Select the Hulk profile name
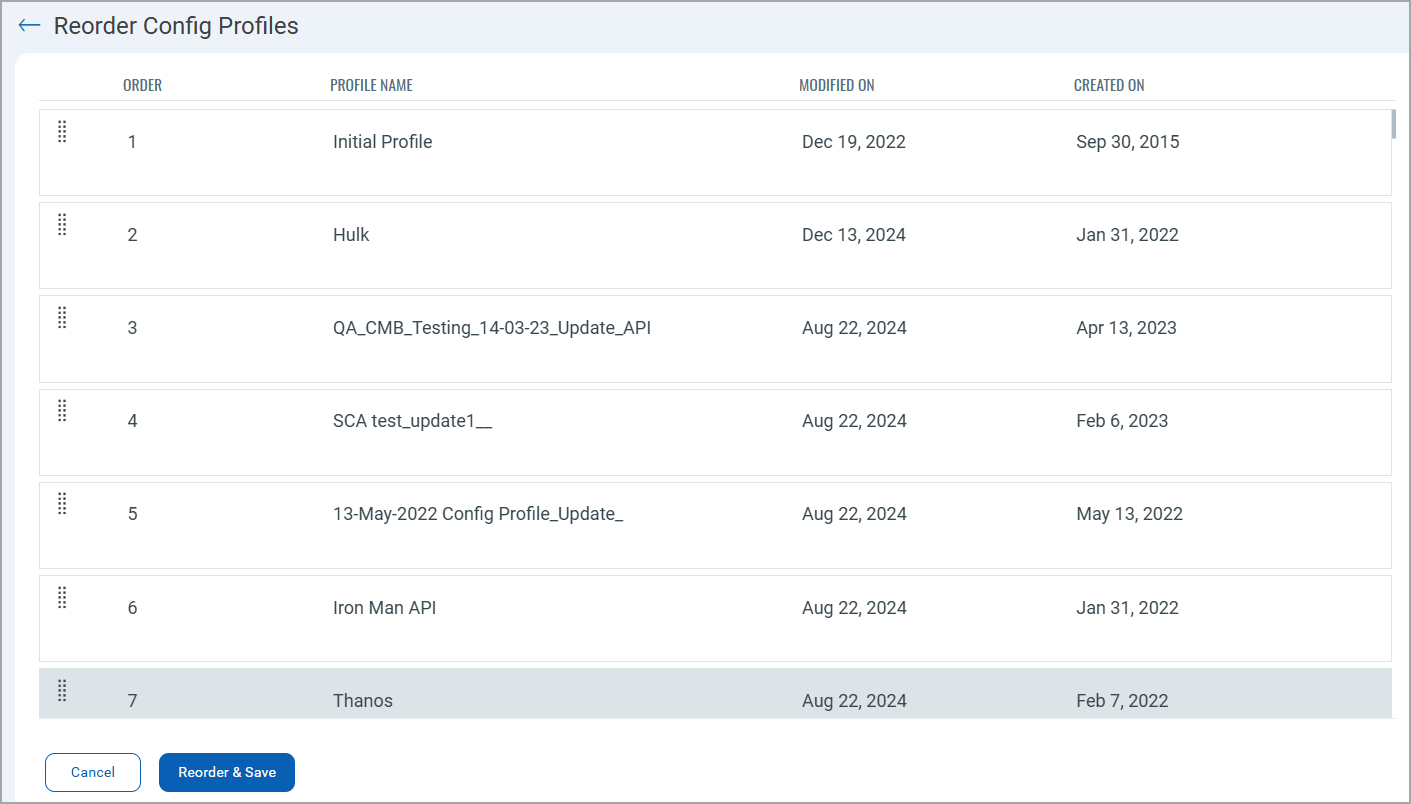 tap(351, 235)
